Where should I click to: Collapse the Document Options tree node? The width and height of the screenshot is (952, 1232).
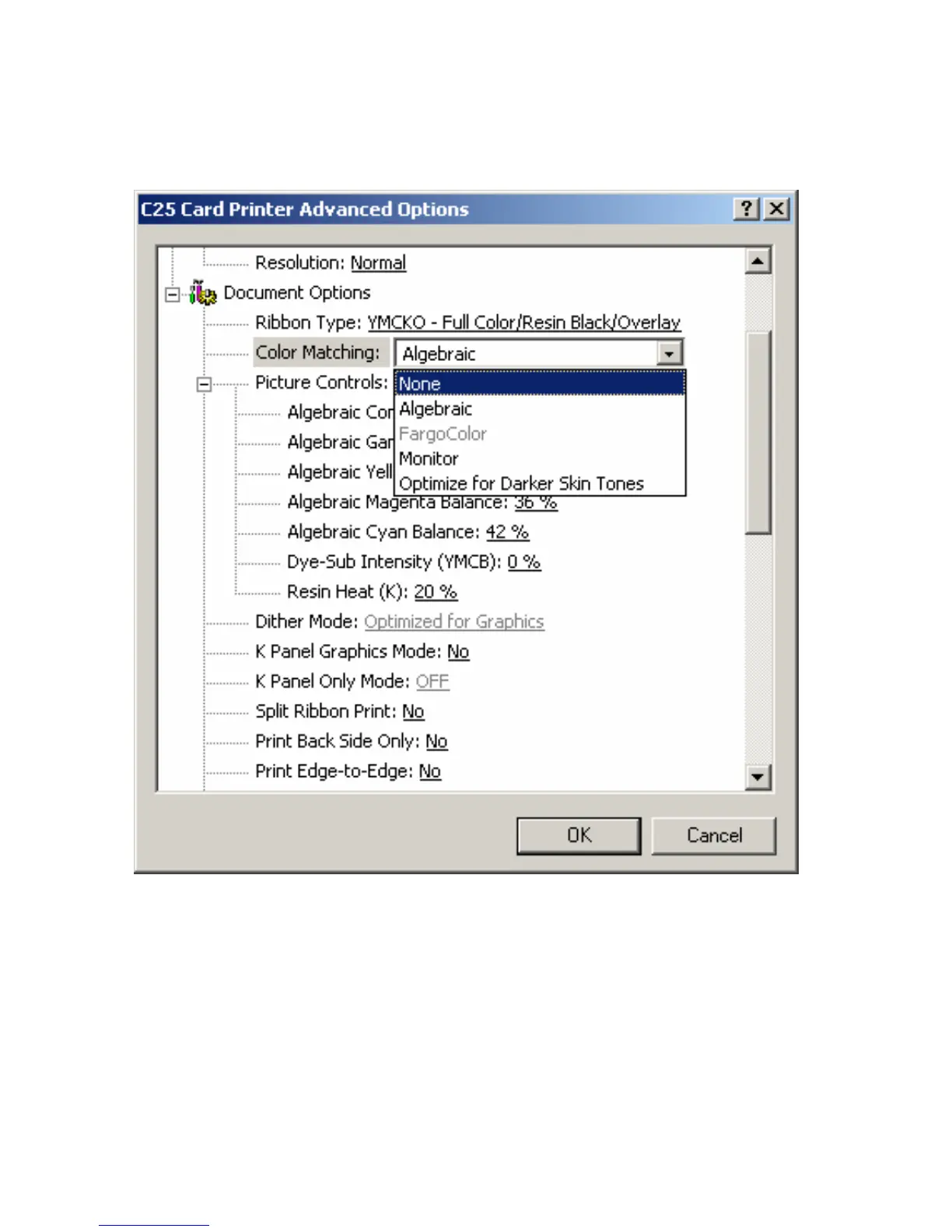tap(173, 294)
